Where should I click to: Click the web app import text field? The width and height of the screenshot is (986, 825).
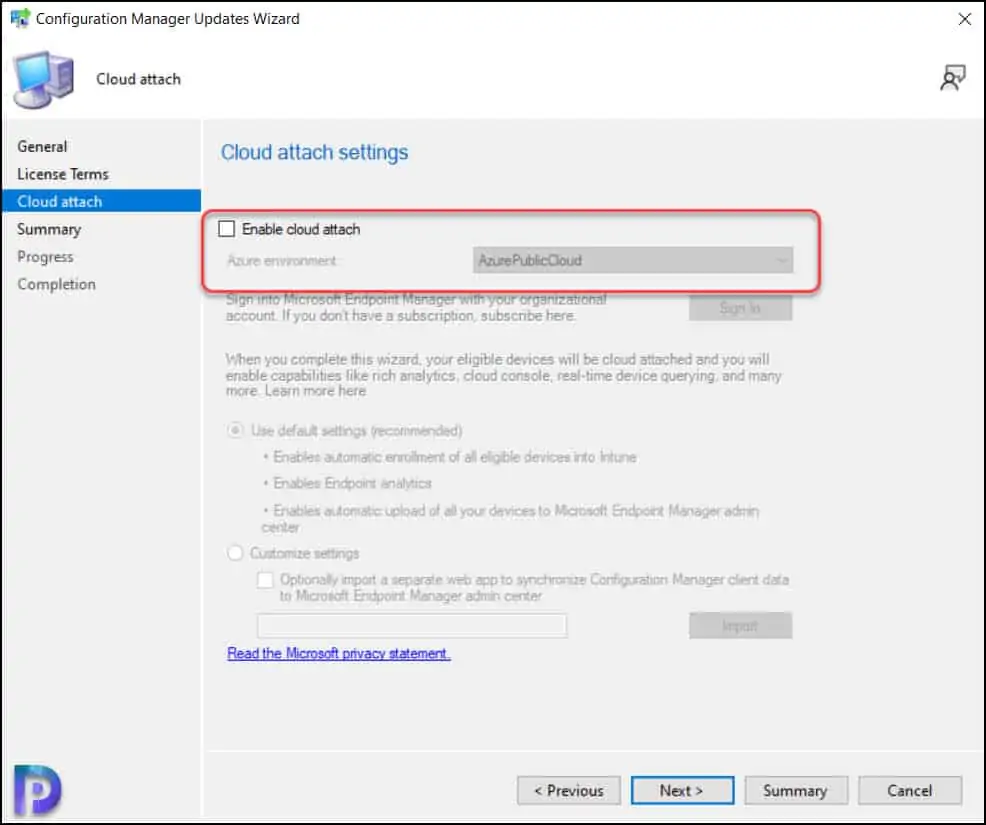click(412, 626)
